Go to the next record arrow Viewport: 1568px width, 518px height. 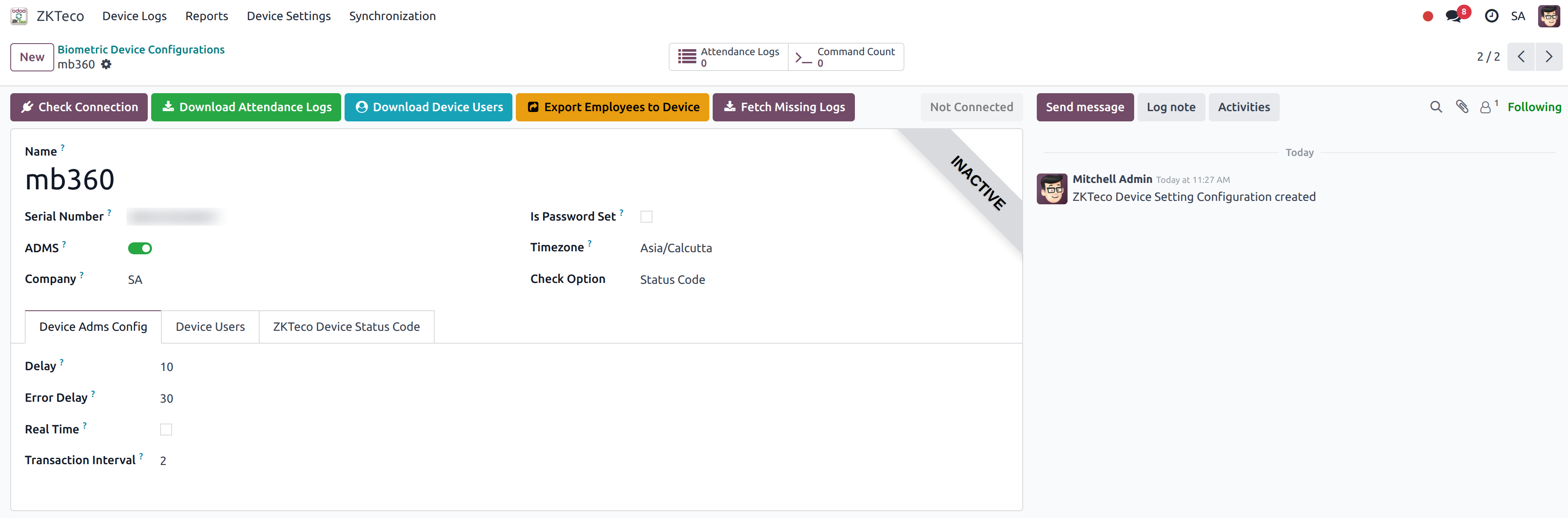tap(1548, 57)
